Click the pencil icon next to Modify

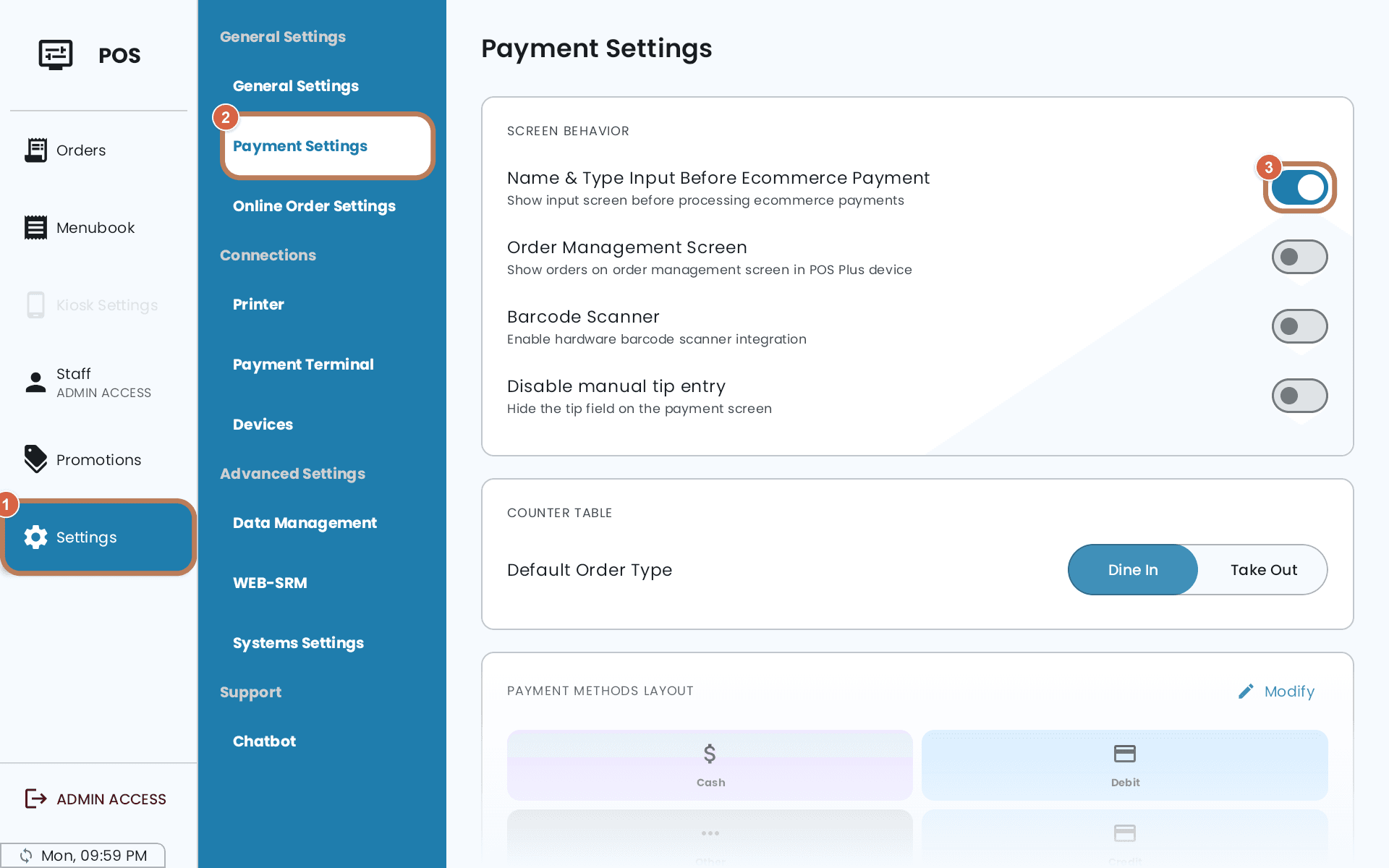(1246, 692)
